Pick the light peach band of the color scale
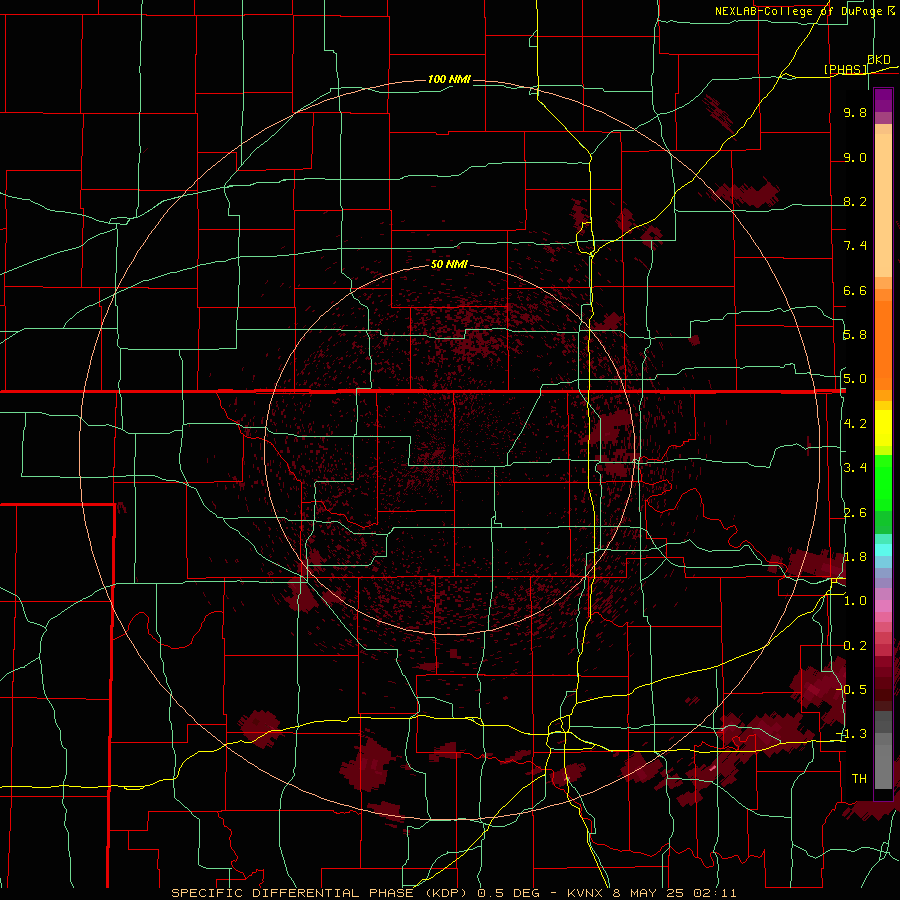Viewport: 900px width, 900px height. [x=883, y=207]
